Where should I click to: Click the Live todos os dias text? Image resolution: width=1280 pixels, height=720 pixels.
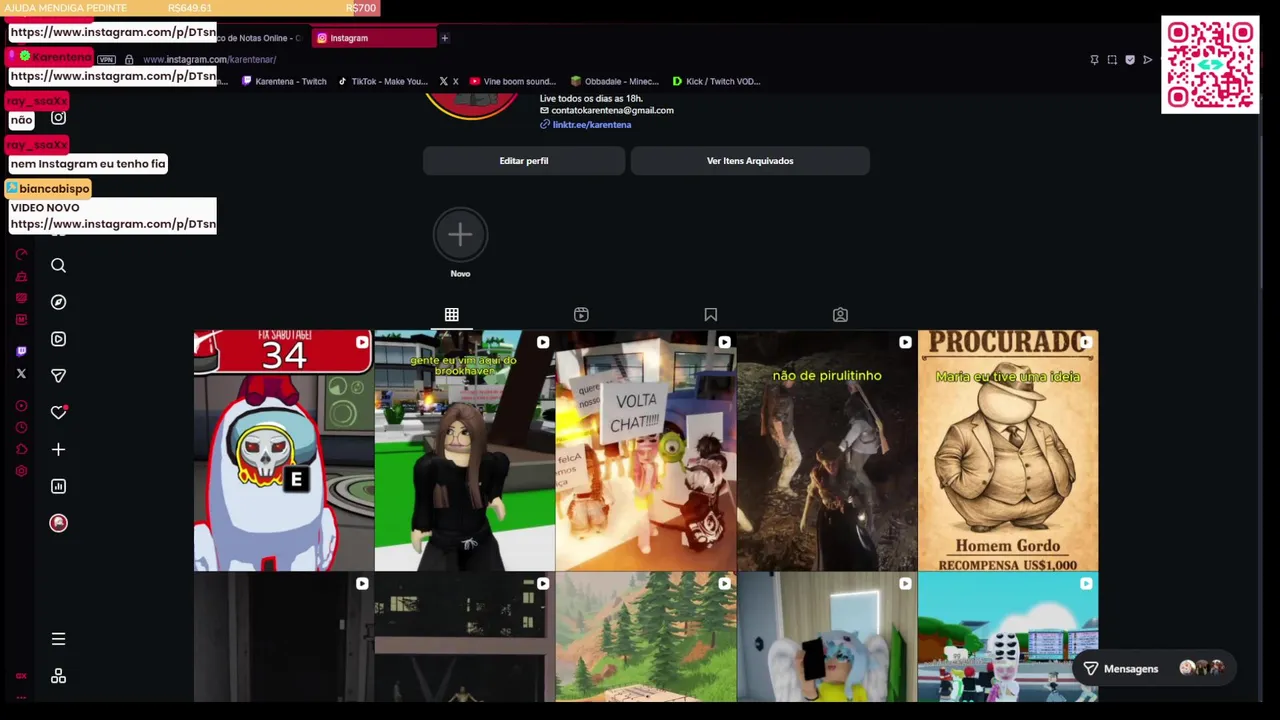coord(591,99)
